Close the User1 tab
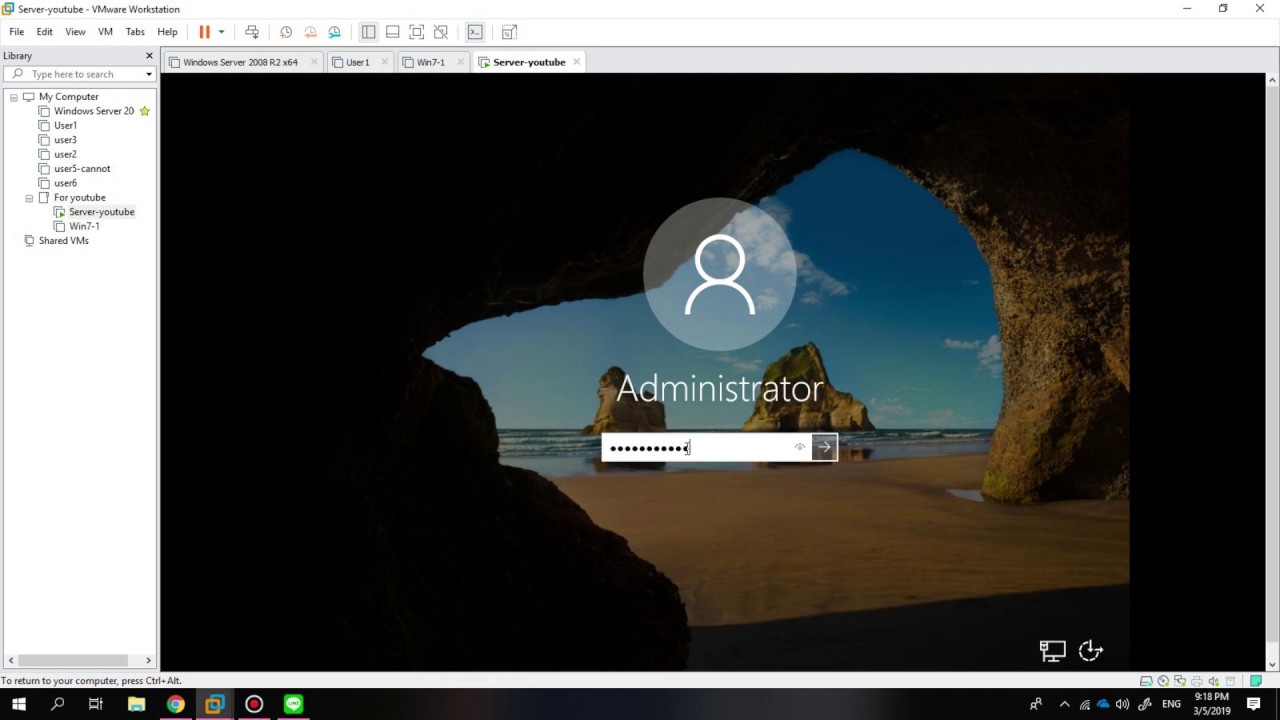The image size is (1280, 720). (x=384, y=62)
